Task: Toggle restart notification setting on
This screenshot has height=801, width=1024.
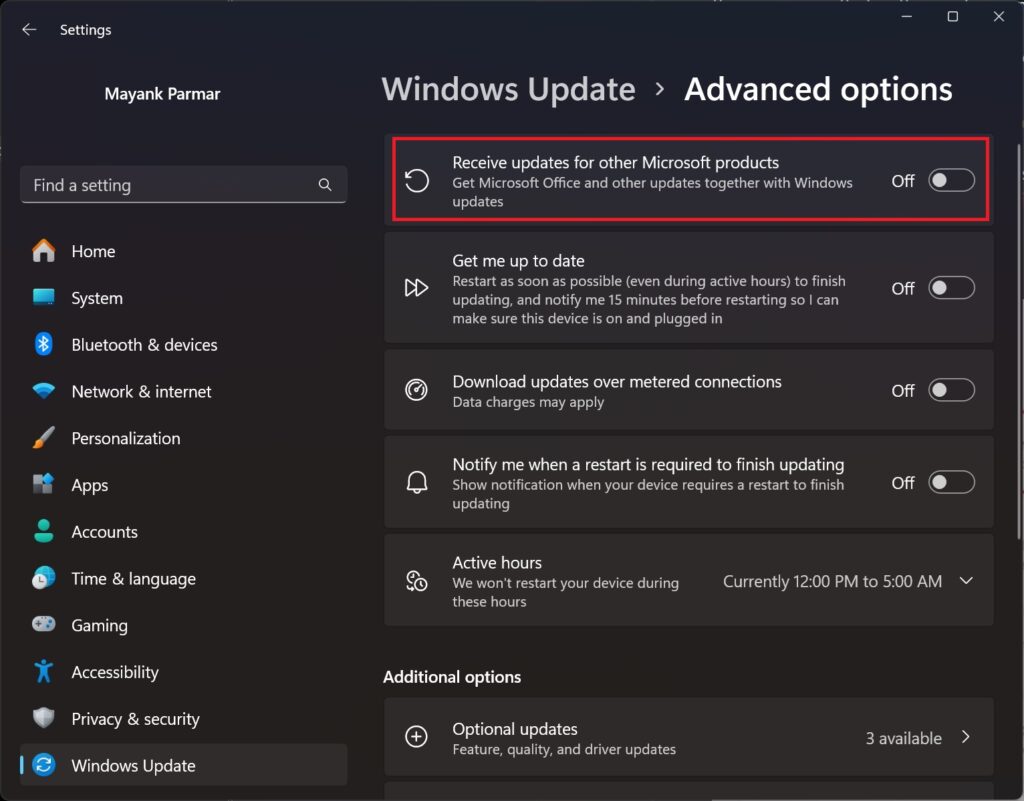Action: click(x=950, y=482)
